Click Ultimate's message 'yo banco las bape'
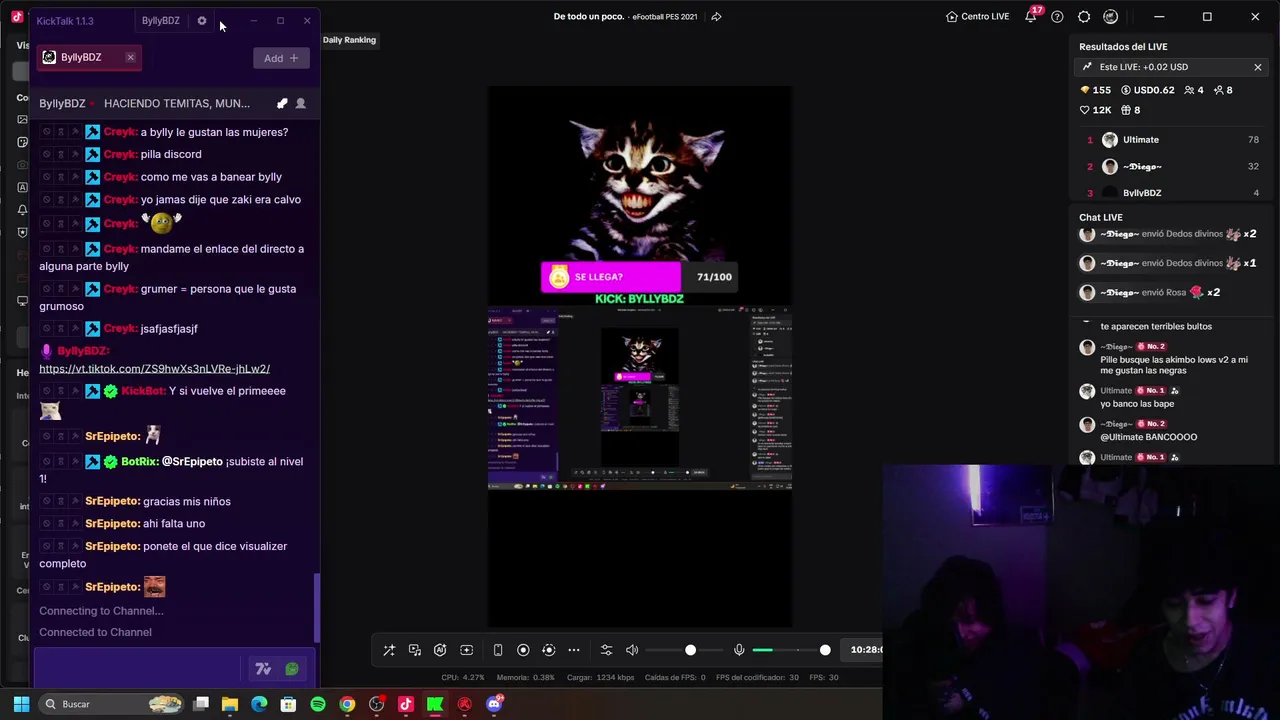This screenshot has width=1280, height=720. (x=1137, y=404)
